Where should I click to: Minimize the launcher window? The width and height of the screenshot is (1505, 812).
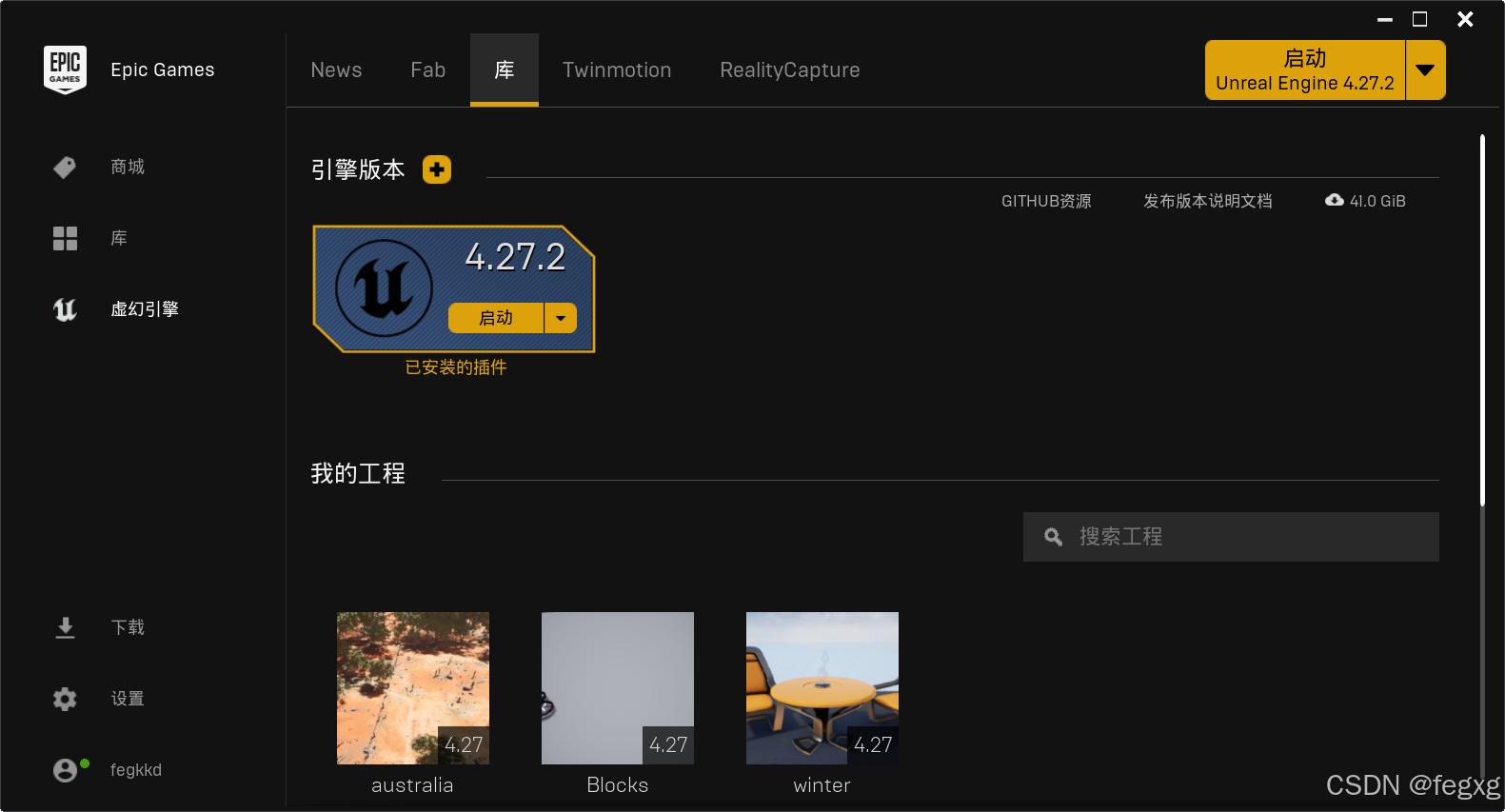coord(1385,19)
